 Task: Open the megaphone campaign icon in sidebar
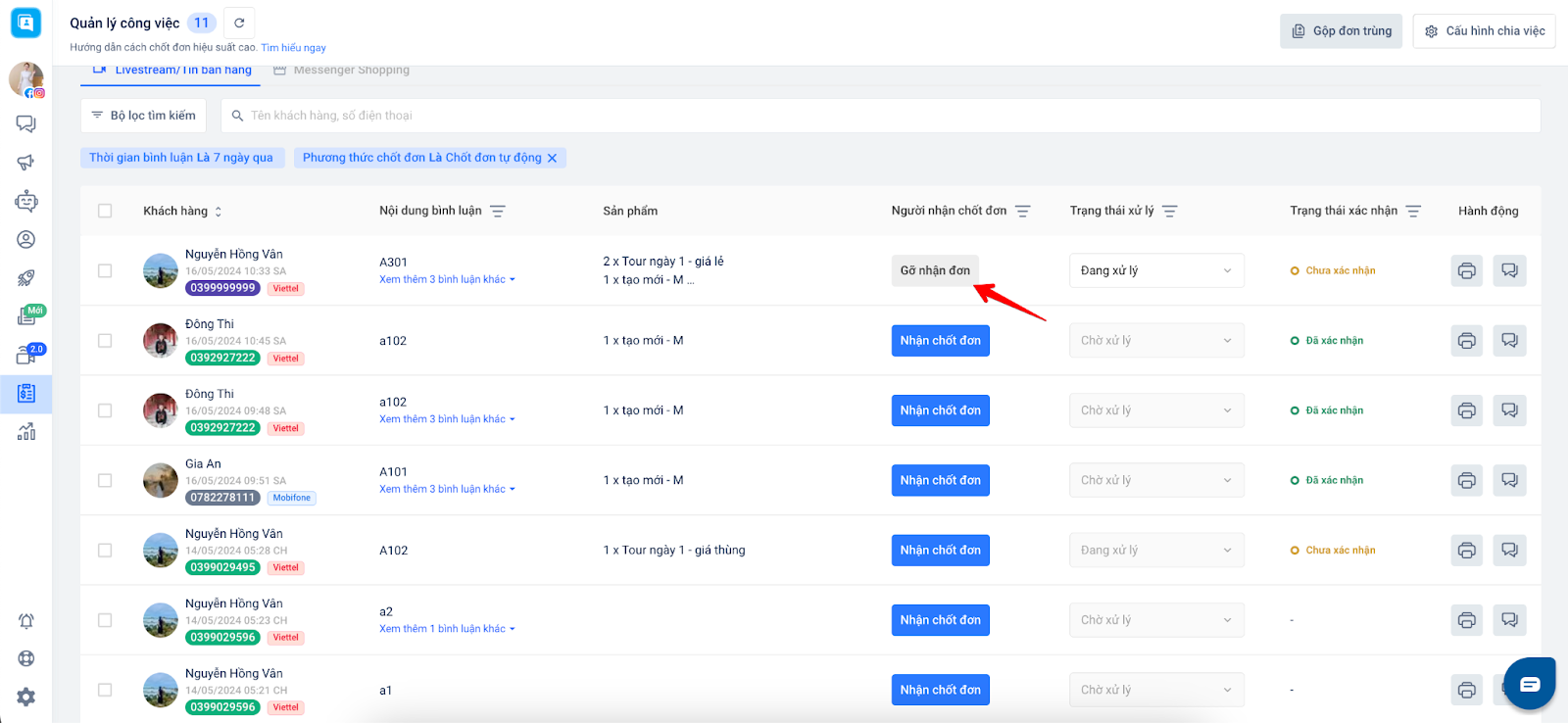26,163
